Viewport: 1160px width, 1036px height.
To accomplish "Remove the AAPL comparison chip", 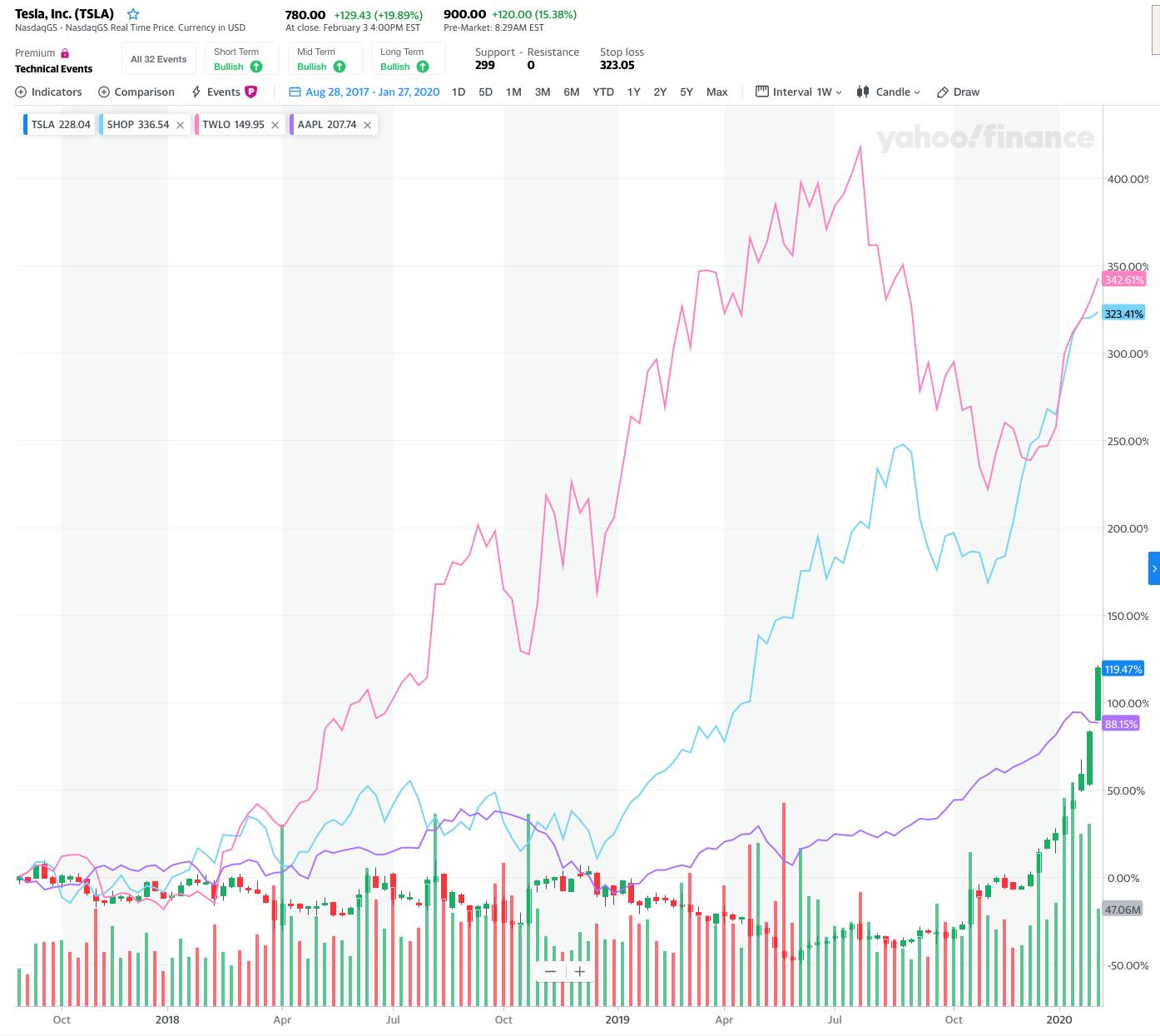I will [x=367, y=125].
